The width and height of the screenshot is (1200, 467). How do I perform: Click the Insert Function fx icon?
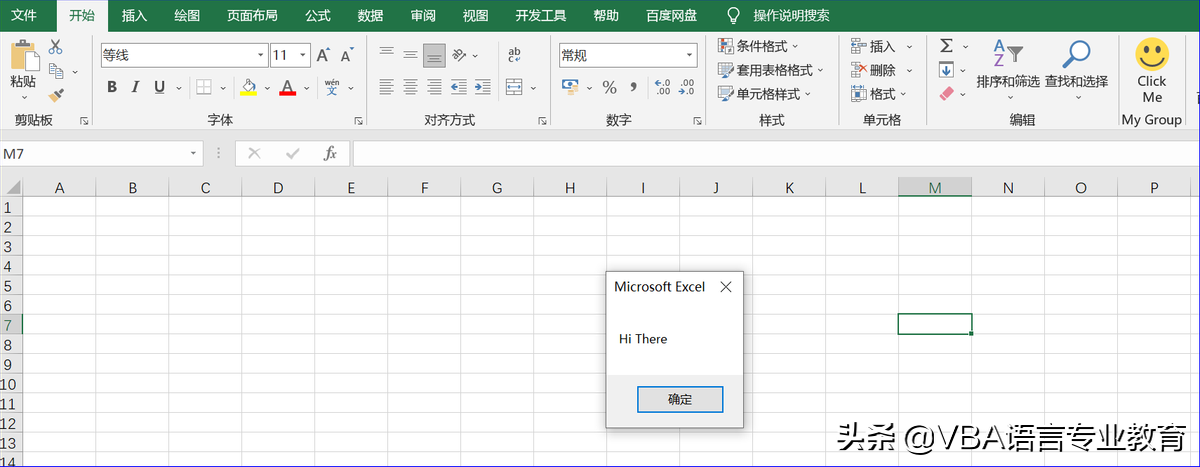[329, 153]
